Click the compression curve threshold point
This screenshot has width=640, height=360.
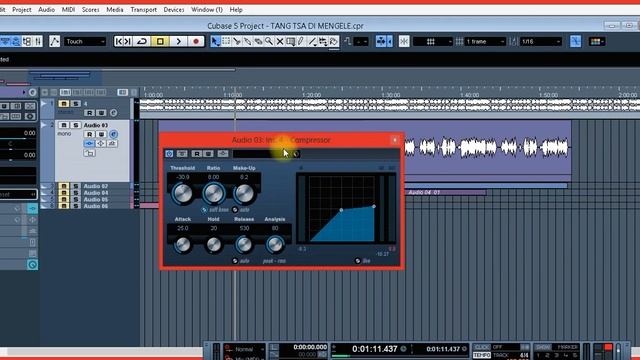click(x=342, y=210)
